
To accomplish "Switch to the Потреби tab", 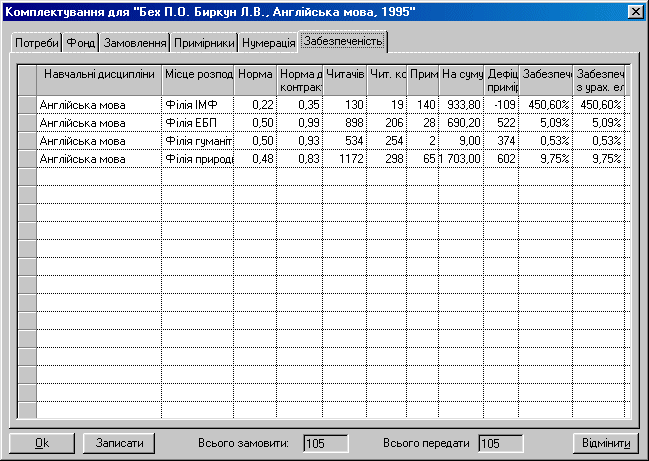I will (x=36, y=43).
